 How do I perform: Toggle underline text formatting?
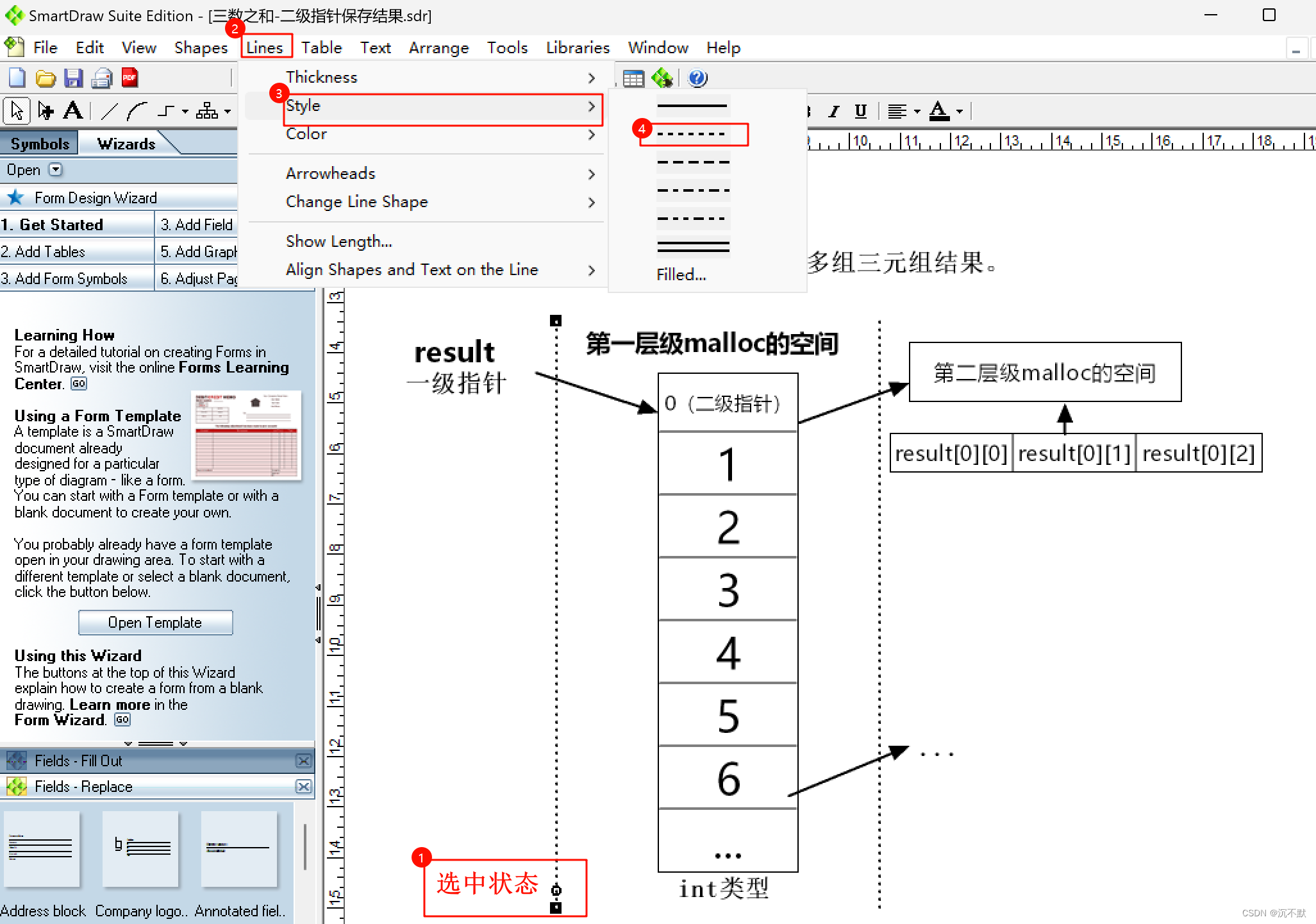pos(860,112)
